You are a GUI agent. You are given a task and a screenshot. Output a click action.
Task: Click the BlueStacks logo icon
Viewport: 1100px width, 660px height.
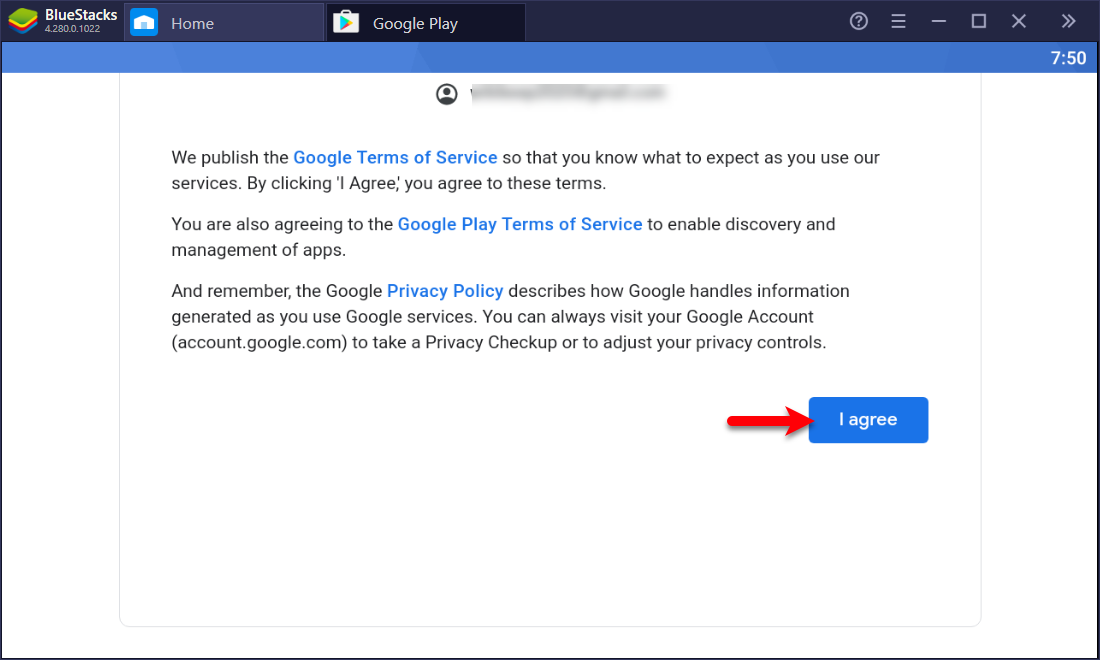click(x=23, y=21)
